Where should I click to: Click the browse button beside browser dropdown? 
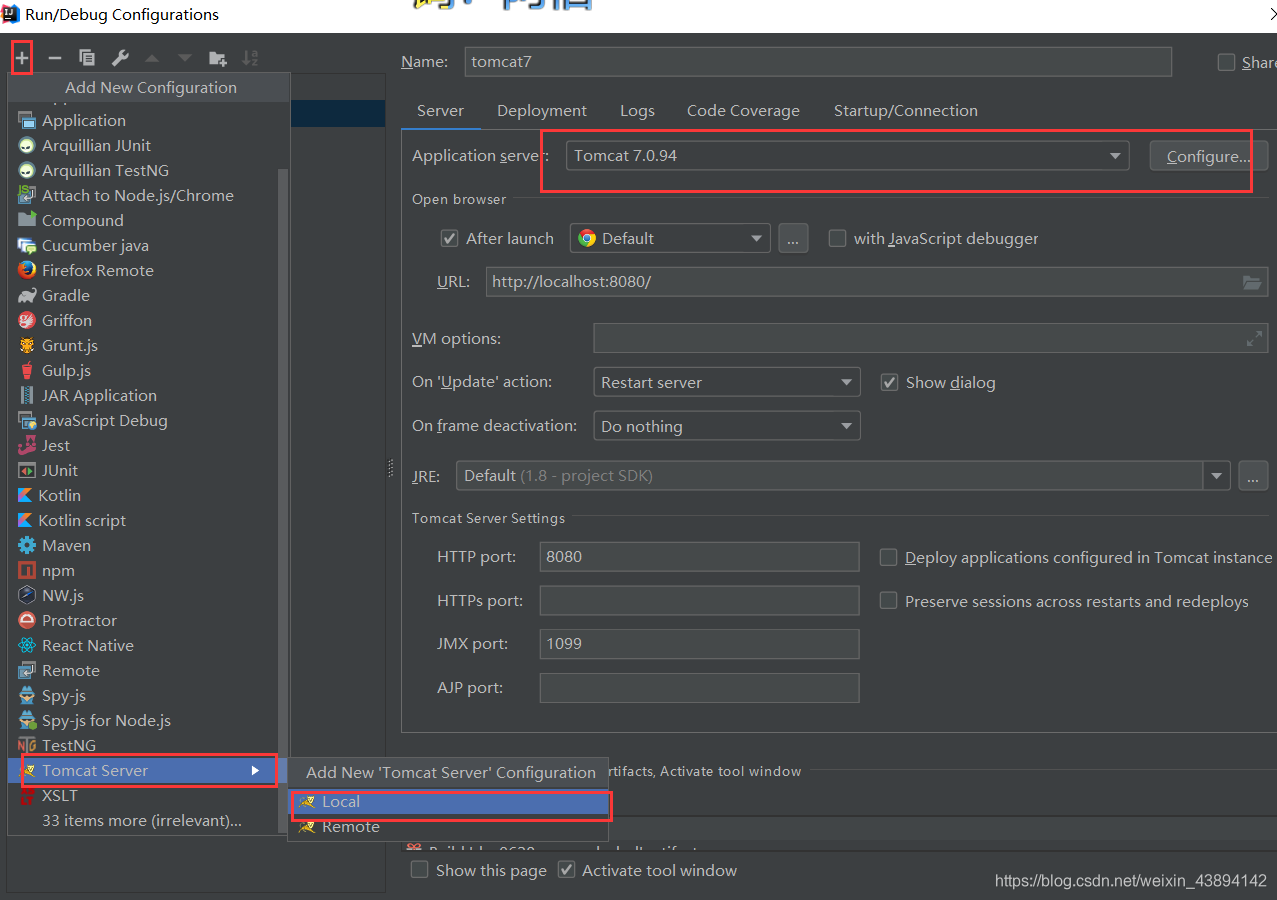[x=793, y=238]
